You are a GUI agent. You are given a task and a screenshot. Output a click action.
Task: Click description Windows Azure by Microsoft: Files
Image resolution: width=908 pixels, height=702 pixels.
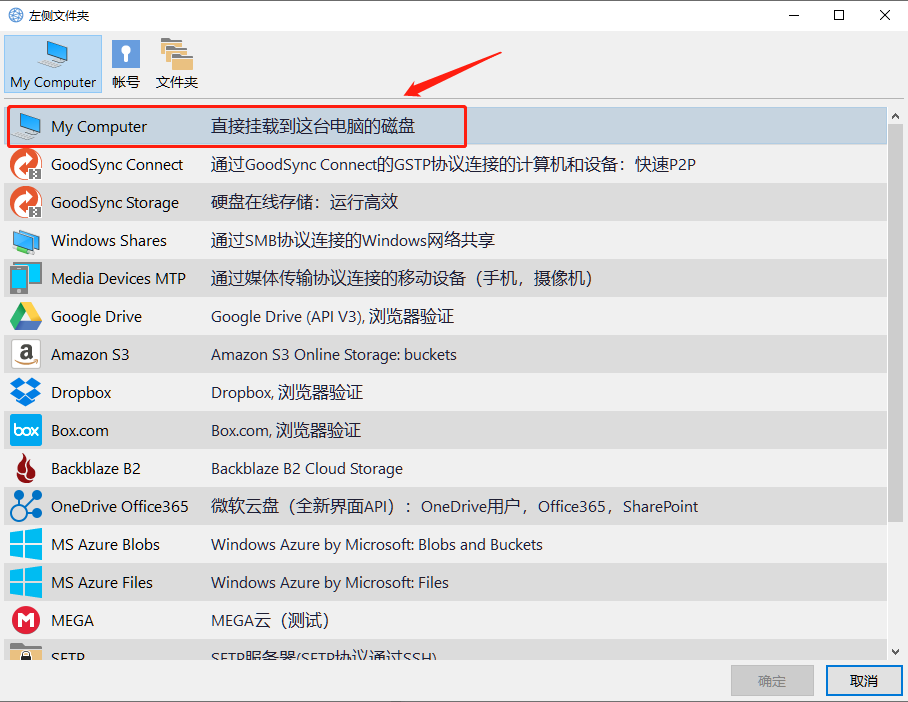click(330, 583)
